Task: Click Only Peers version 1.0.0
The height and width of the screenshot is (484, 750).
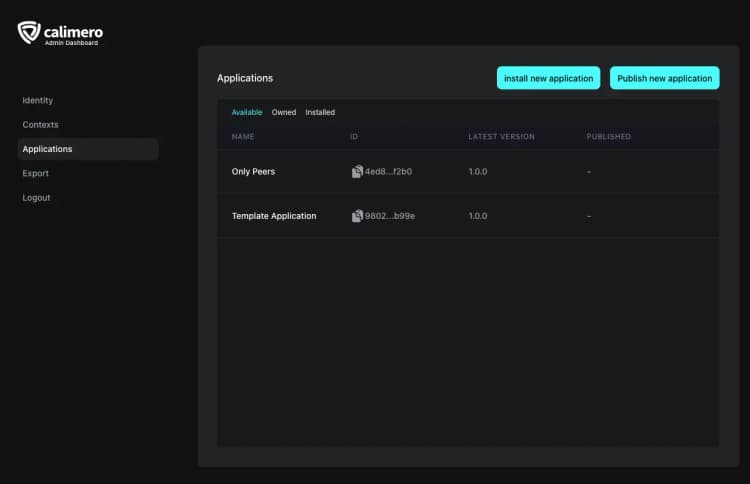Action: click(x=478, y=172)
